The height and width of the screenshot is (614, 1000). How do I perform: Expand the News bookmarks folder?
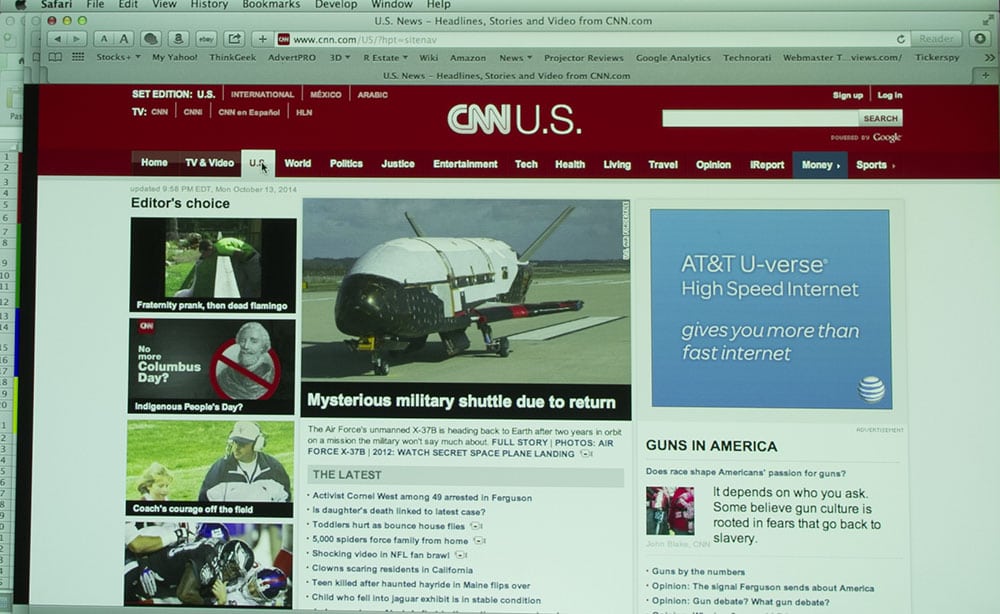[515, 57]
